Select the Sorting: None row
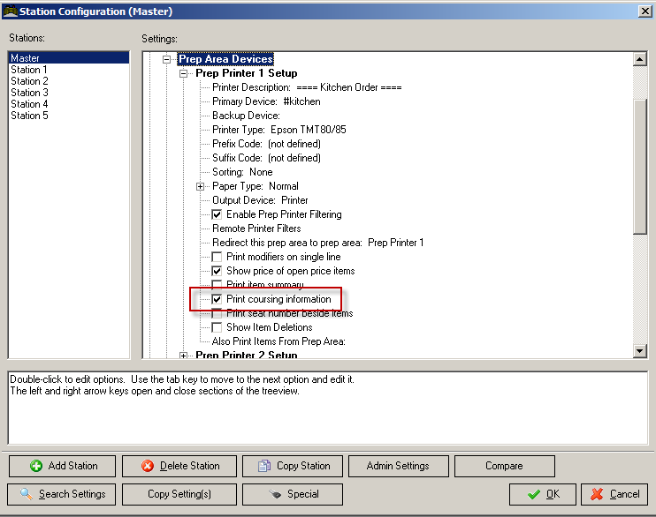The width and height of the screenshot is (656, 517). (242, 172)
